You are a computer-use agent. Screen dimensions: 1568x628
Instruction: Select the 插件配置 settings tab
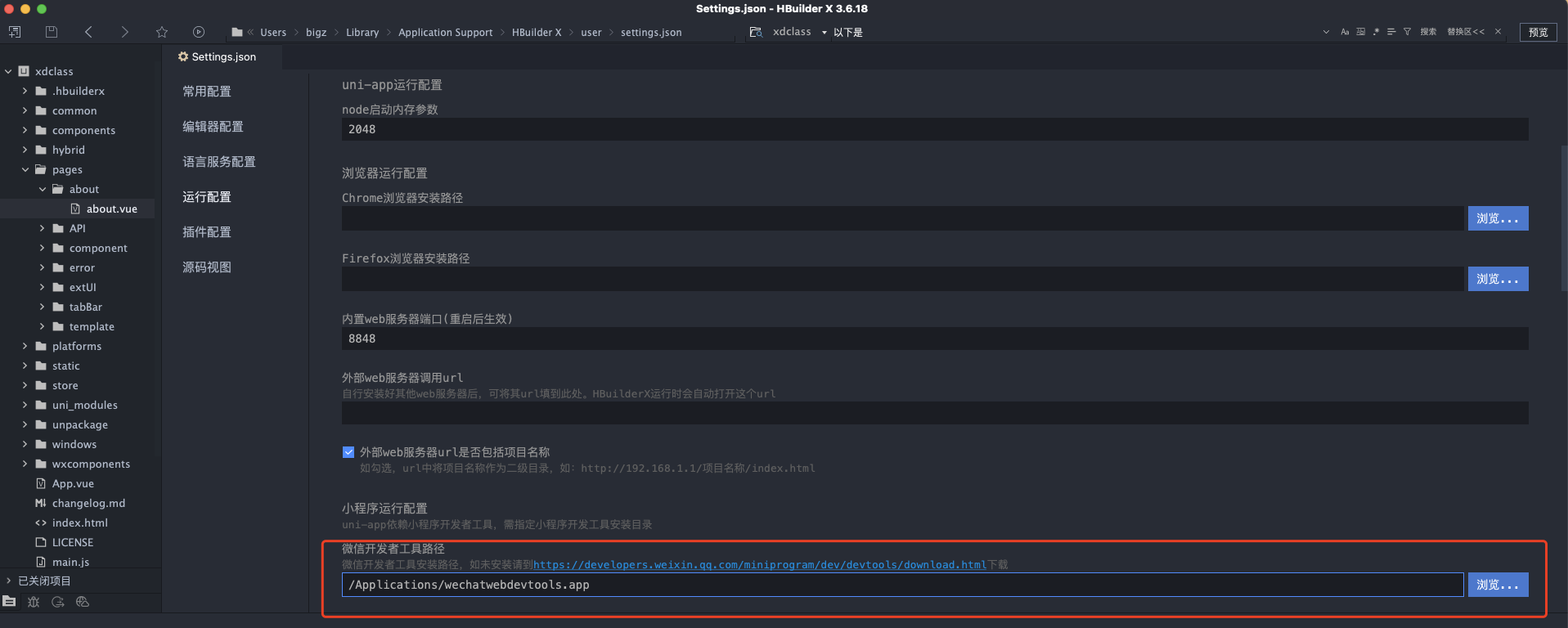[207, 232]
